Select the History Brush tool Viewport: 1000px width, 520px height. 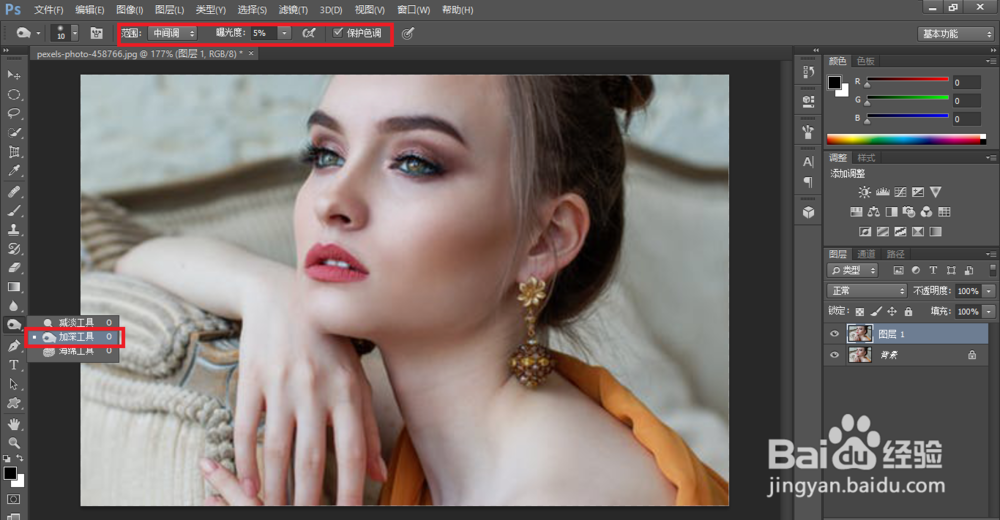pos(13,249)
